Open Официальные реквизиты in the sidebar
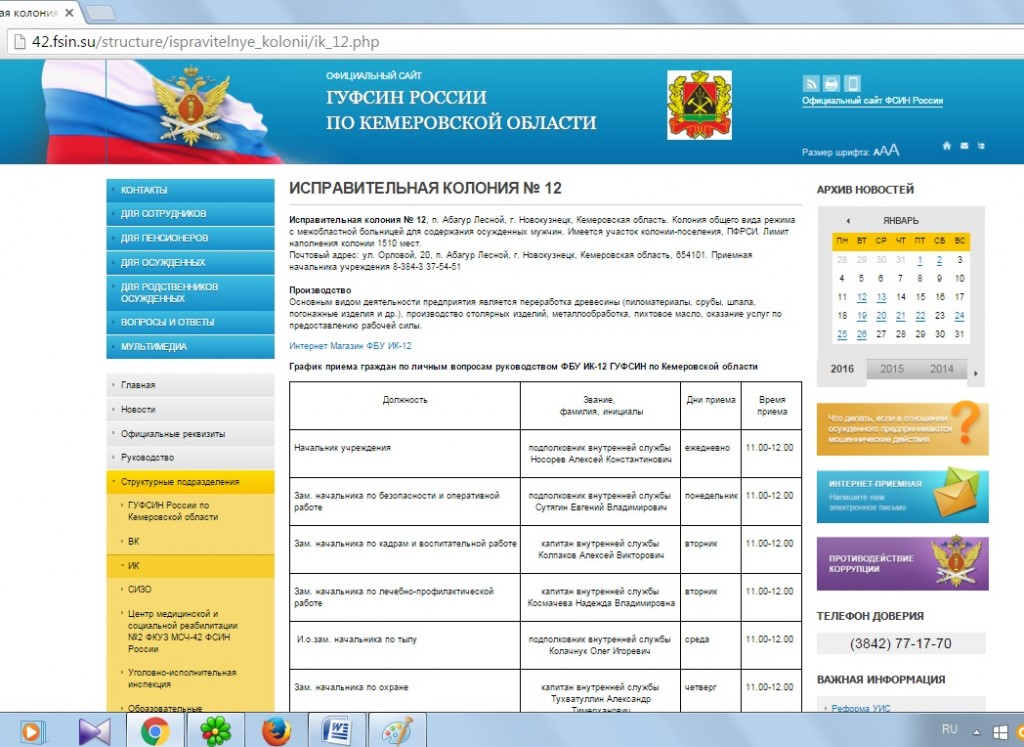This screenshot has height=747, width=1024. [x=190, y=434]
